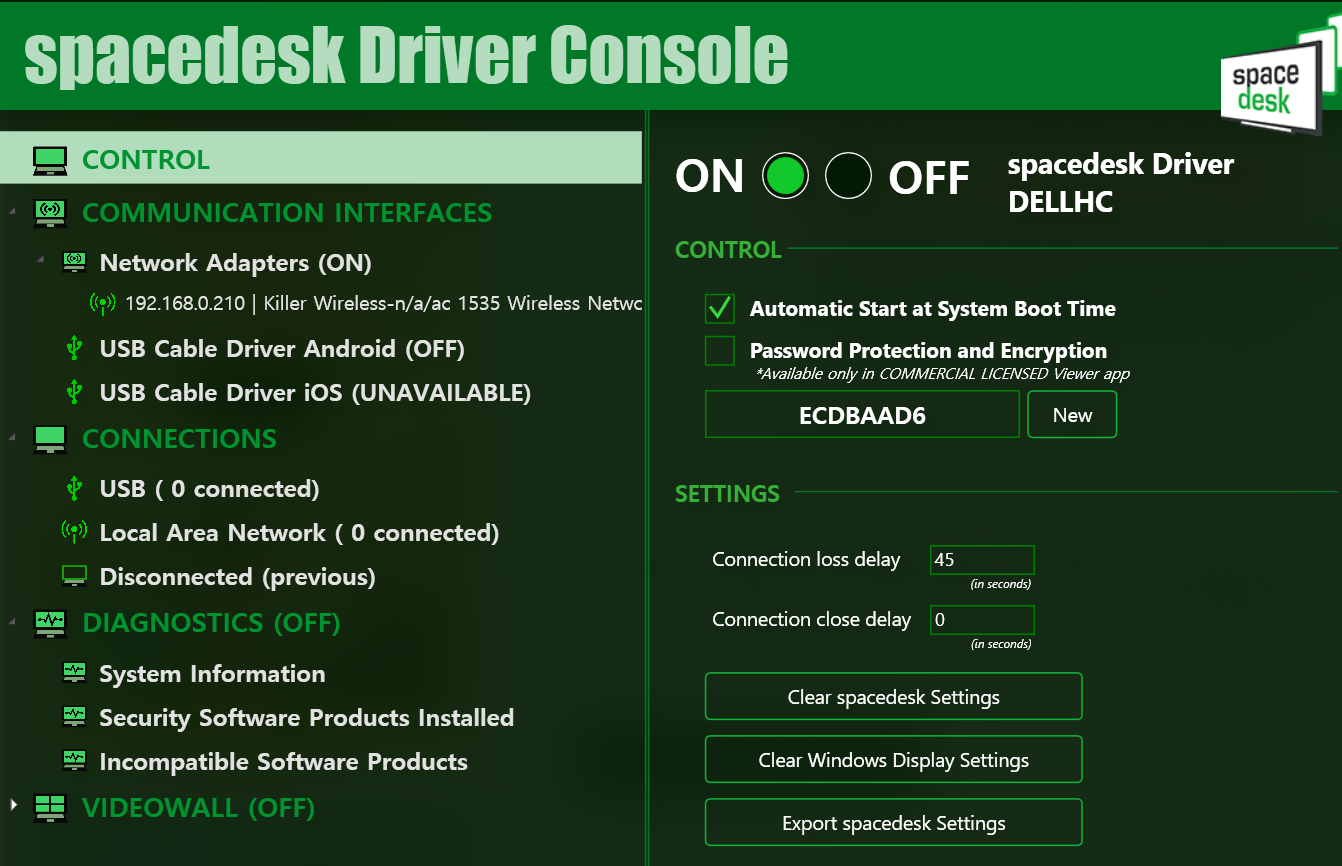Select 192.168.0.210 Killer Wireless adapter row

coord(384,303)
